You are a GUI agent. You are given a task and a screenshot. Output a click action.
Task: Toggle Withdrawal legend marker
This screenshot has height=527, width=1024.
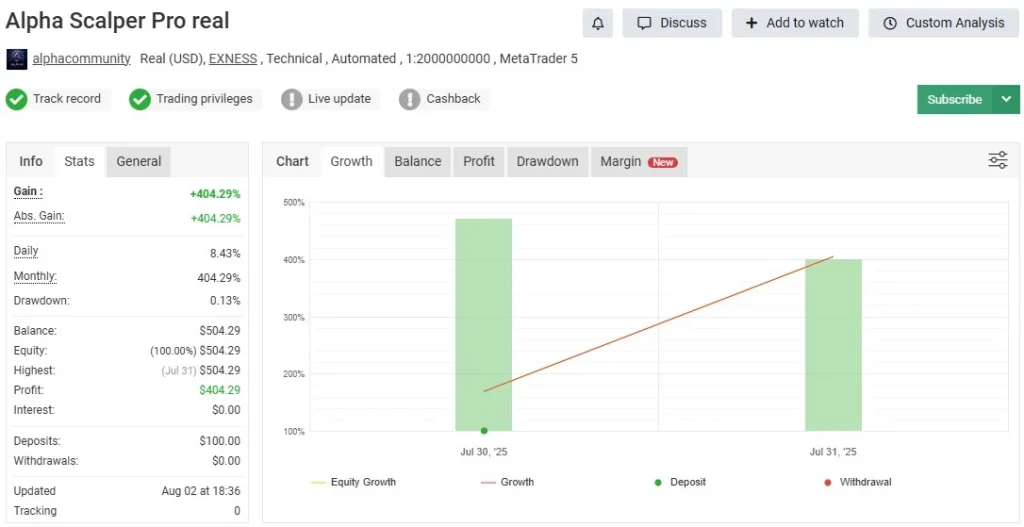pyautogui.click(x=857, y=483)
